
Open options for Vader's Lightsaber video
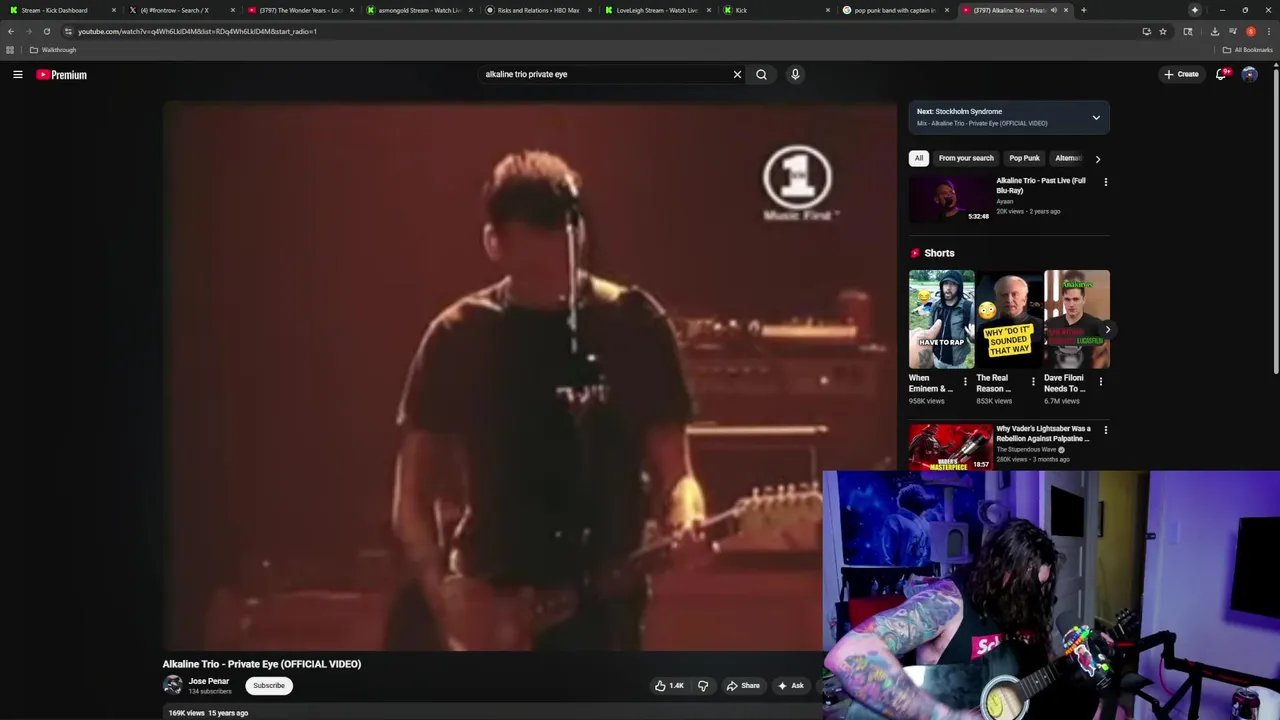point(1105,430)
